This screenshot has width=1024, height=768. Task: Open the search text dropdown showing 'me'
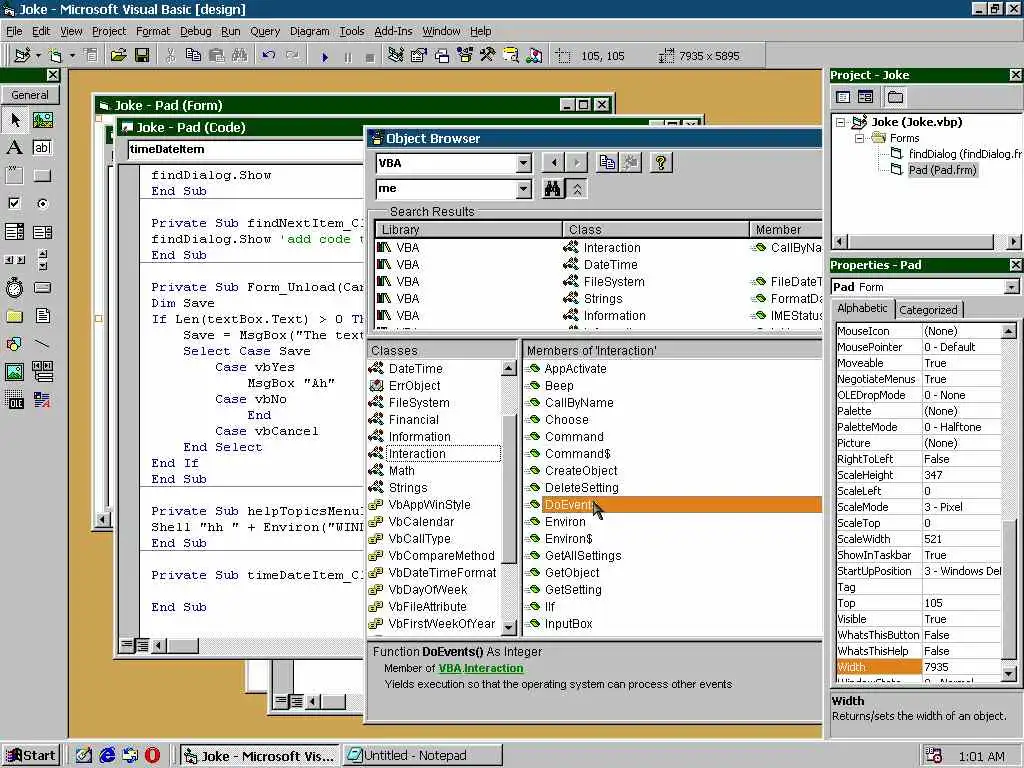524,189
